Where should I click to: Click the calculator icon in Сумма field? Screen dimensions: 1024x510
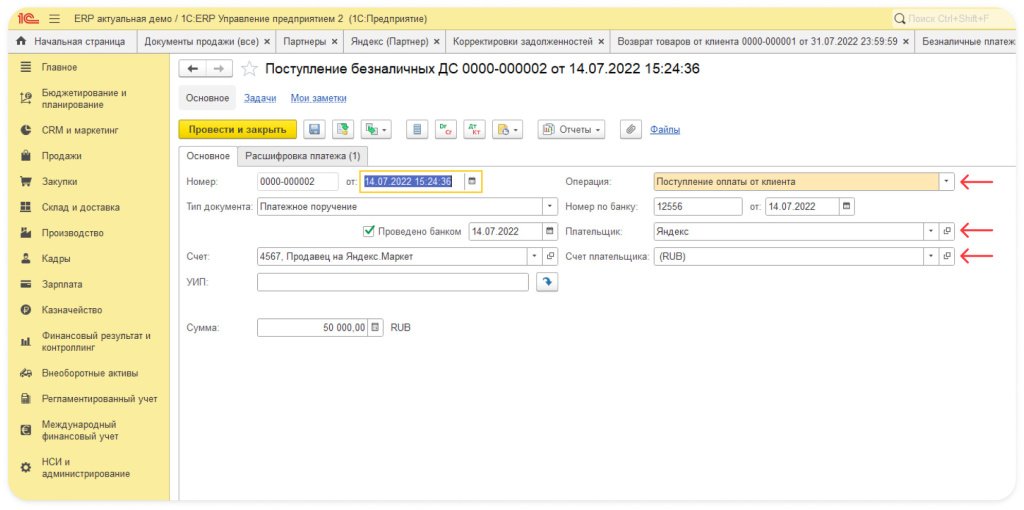pos(375,327)
